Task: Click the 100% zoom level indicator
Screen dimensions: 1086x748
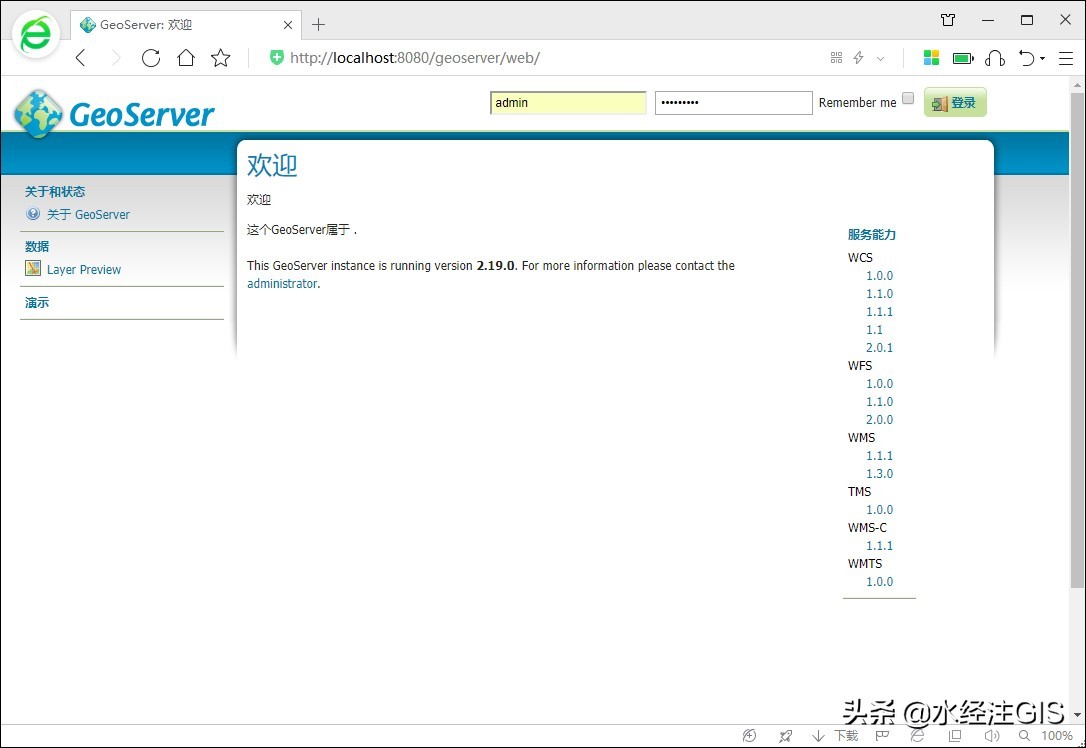Action: [1057, 736]
